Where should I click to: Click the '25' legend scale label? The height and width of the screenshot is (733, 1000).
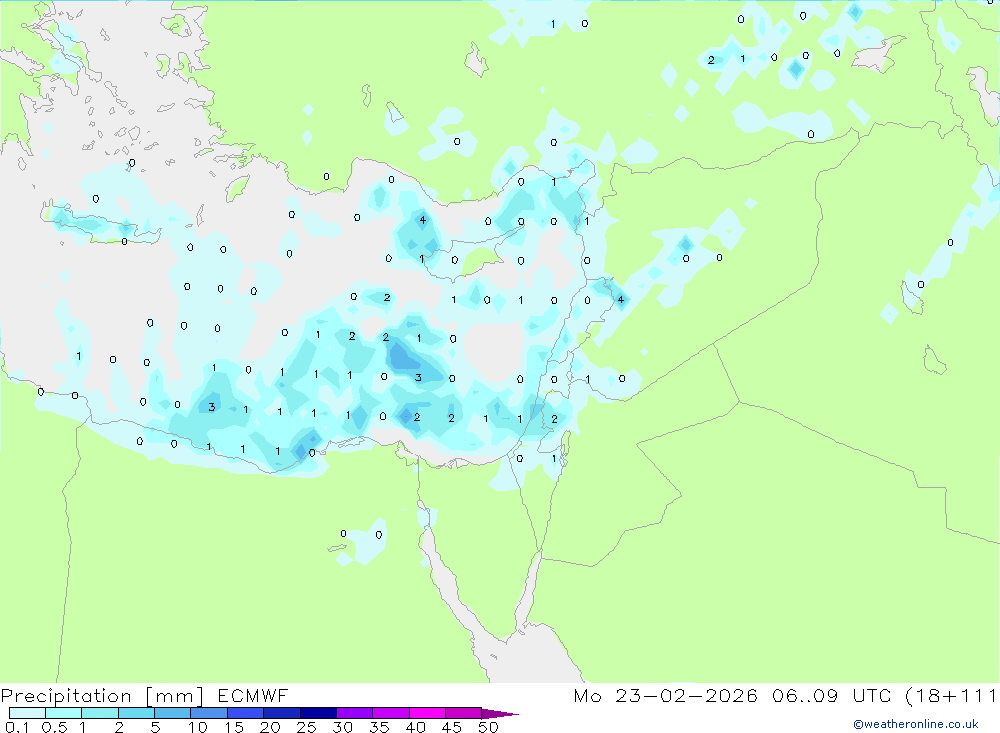(x=306, y=727)
